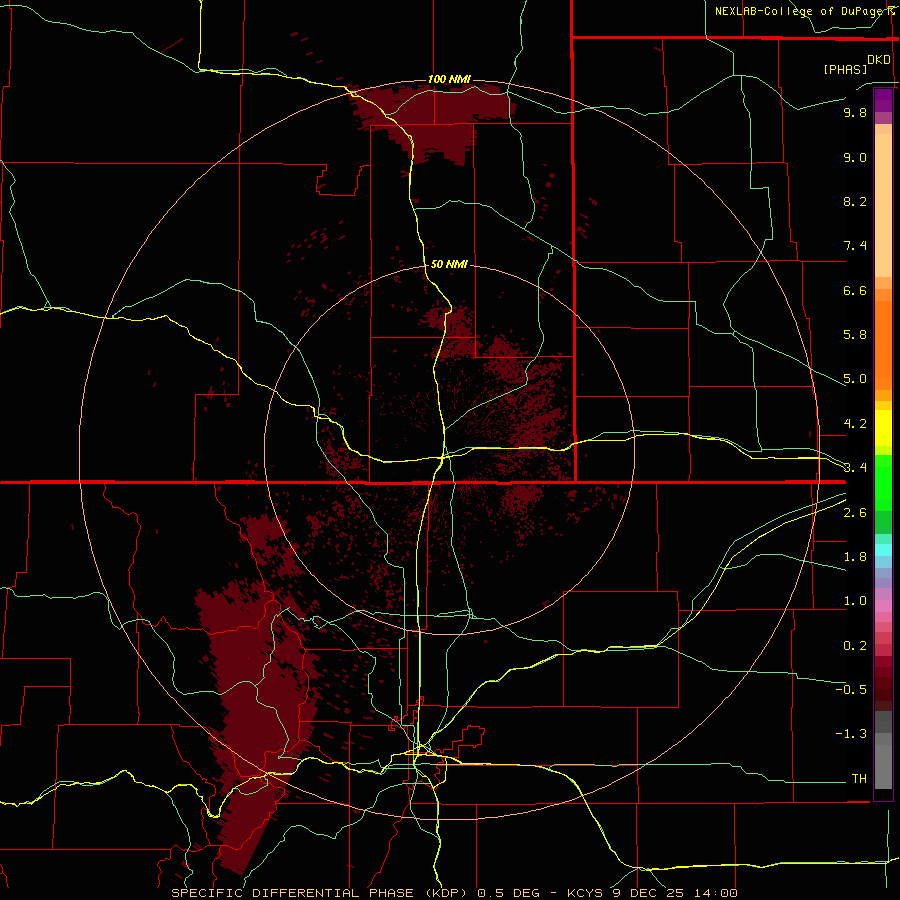Click the 4.2 color scale value
This screenshot has width=900, height=900.
tap(855, 424)
